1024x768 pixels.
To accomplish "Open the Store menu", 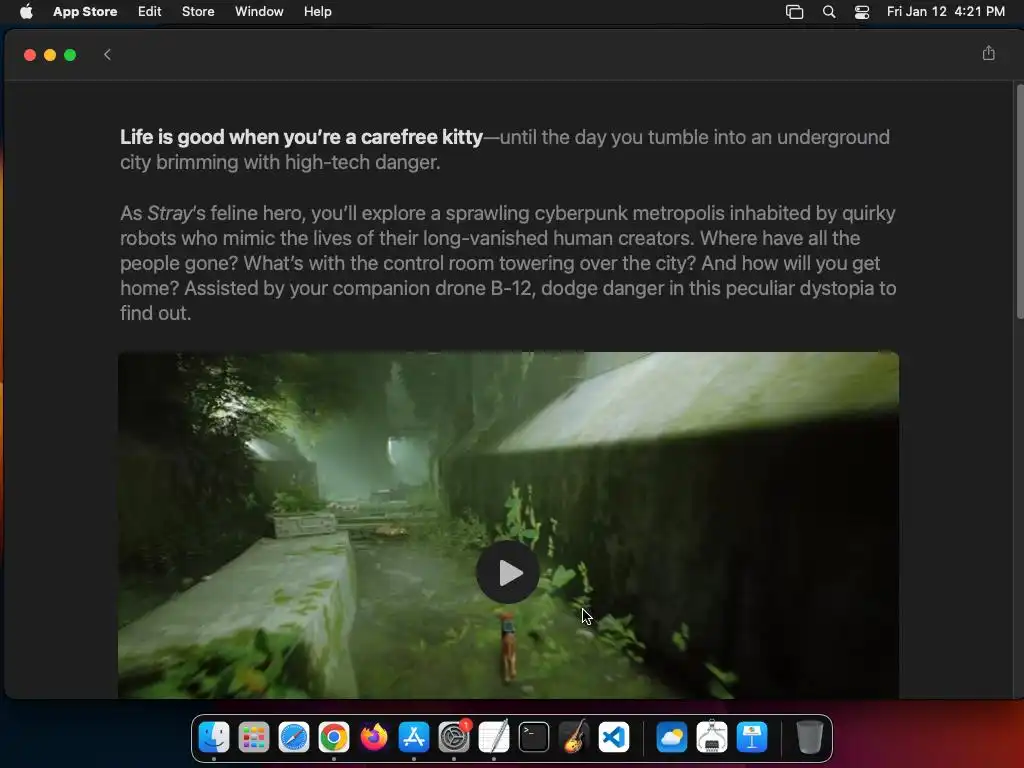I will 198,11.
